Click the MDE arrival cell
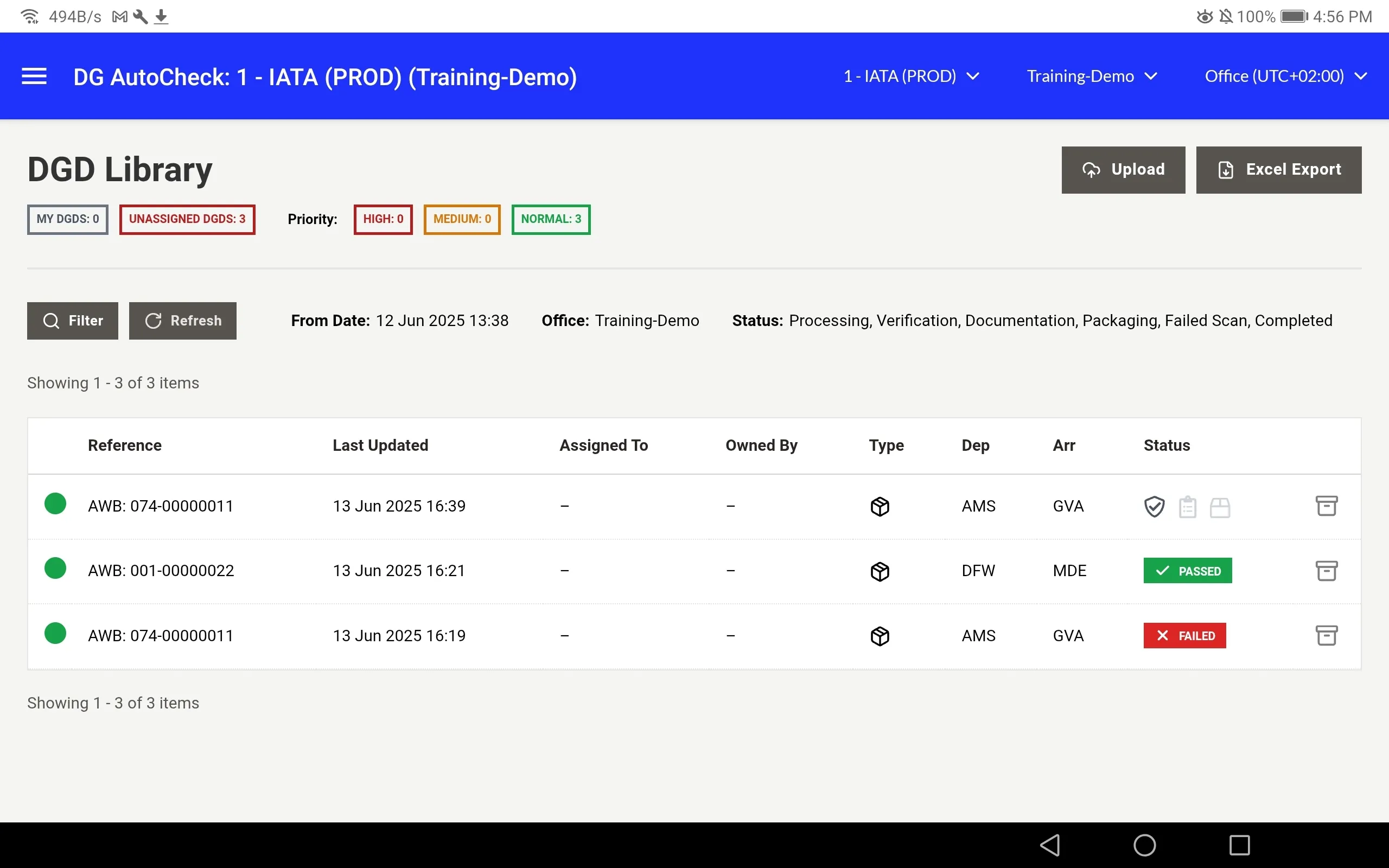 click(x=1069, y=571)
